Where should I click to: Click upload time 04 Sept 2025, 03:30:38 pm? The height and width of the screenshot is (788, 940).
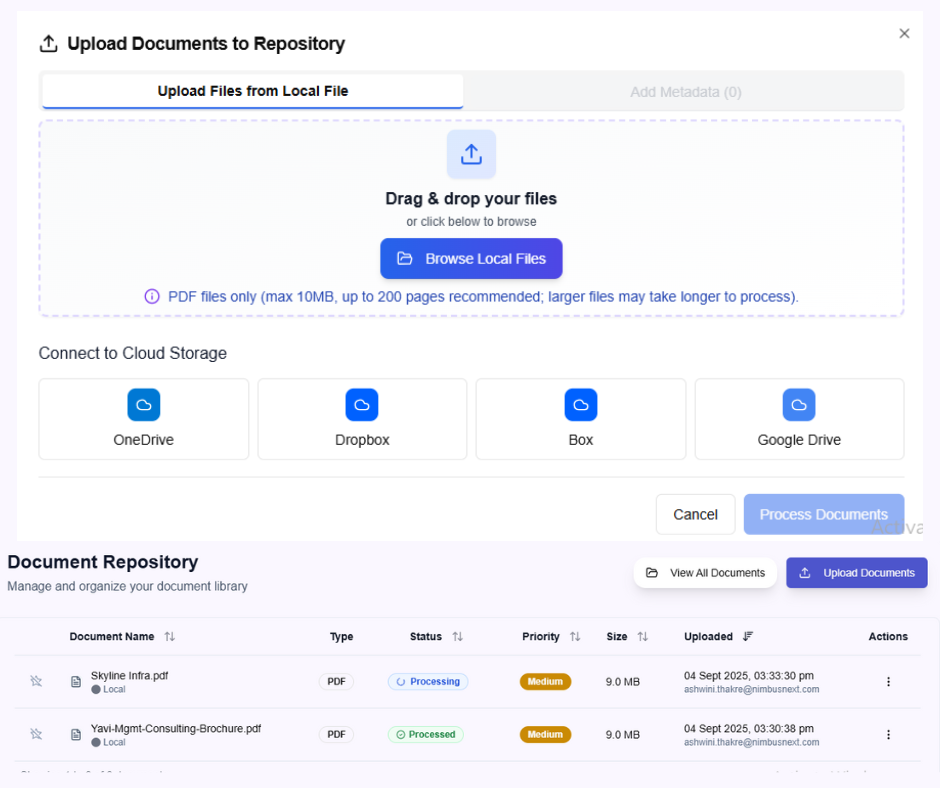(749, 728)
